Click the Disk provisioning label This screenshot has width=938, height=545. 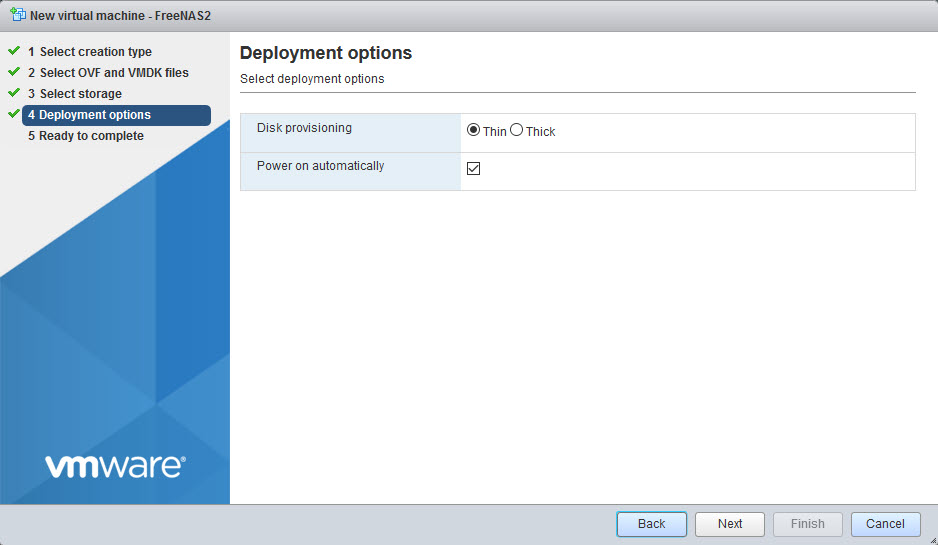(304, 128)
